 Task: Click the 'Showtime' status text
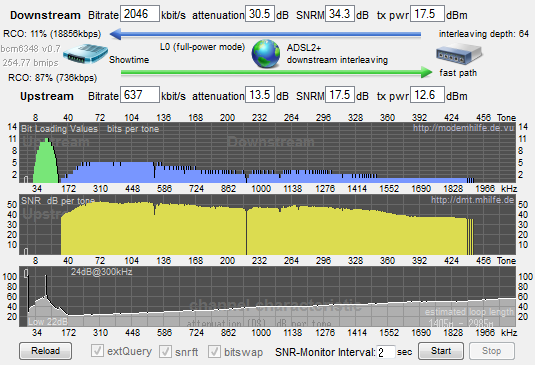coord(129,60)
